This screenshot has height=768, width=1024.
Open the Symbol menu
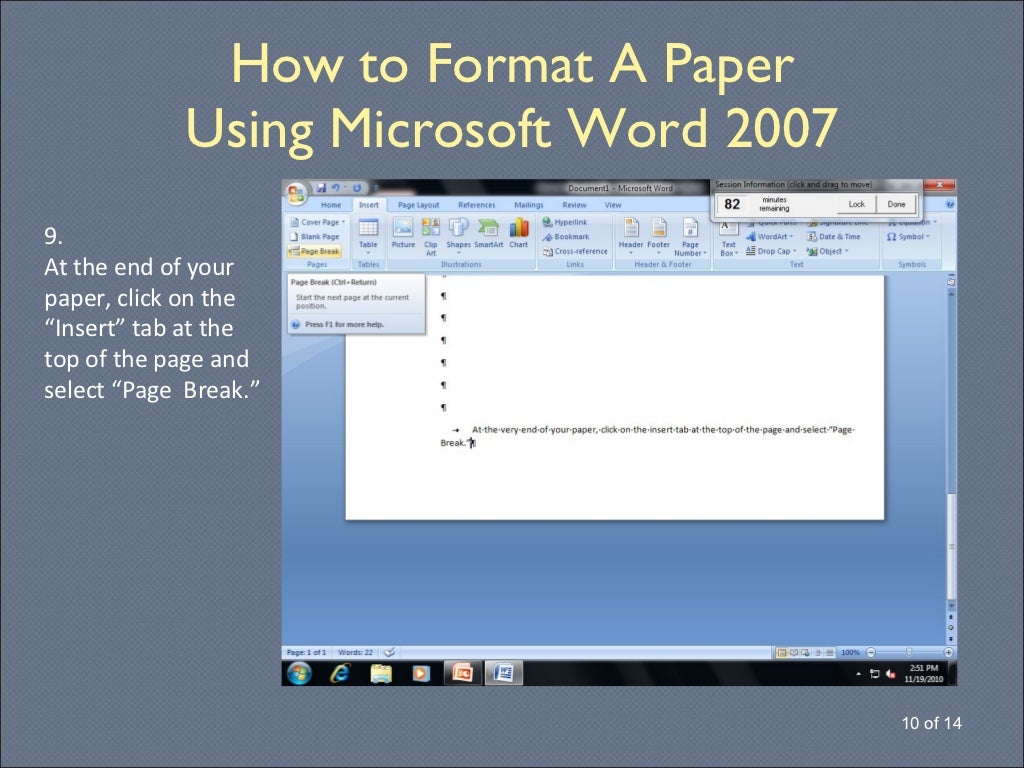[x=908, y=236]
